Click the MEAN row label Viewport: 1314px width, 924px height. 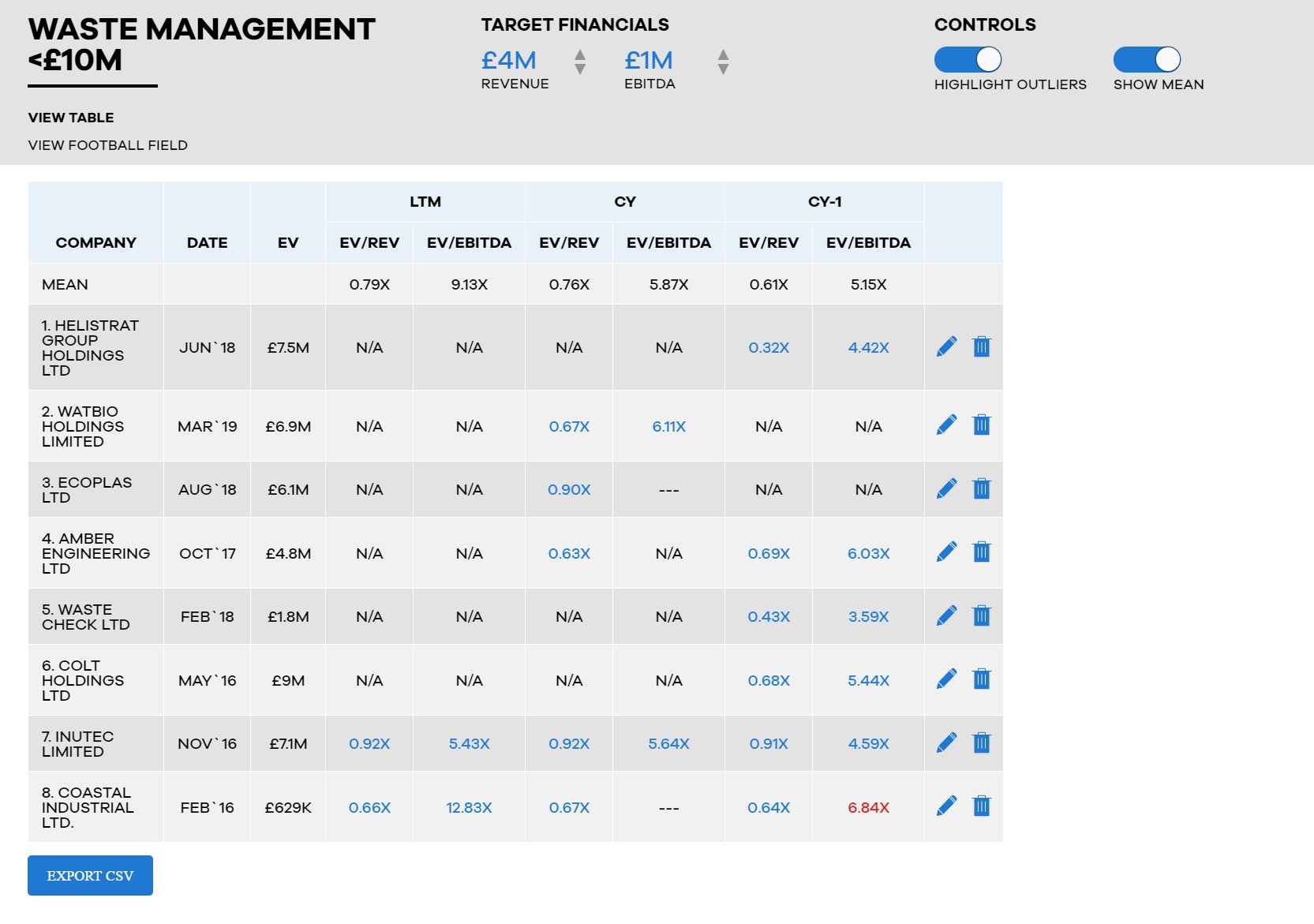[x=65, y=284]
